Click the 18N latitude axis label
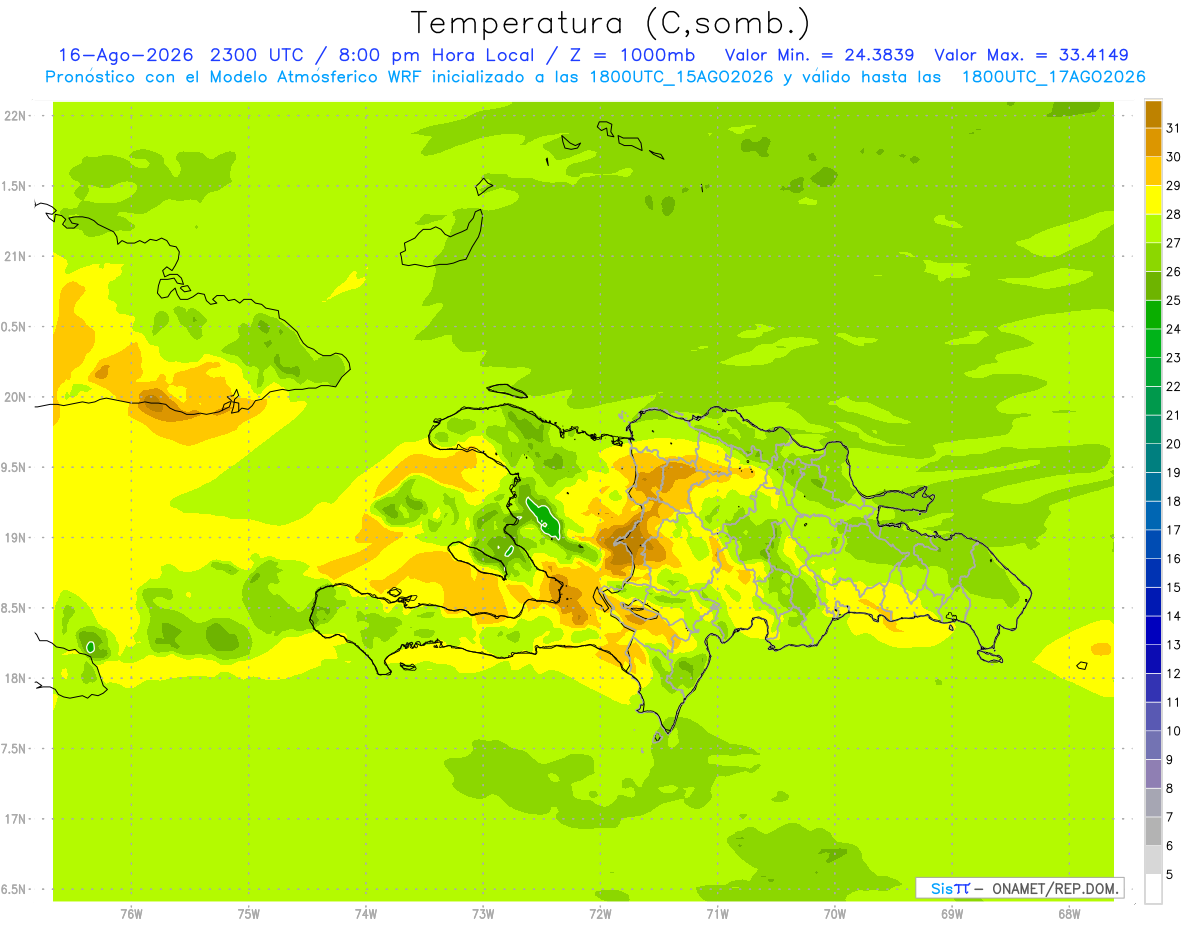The image size is (1200, 927). click(x=14, y=678)
